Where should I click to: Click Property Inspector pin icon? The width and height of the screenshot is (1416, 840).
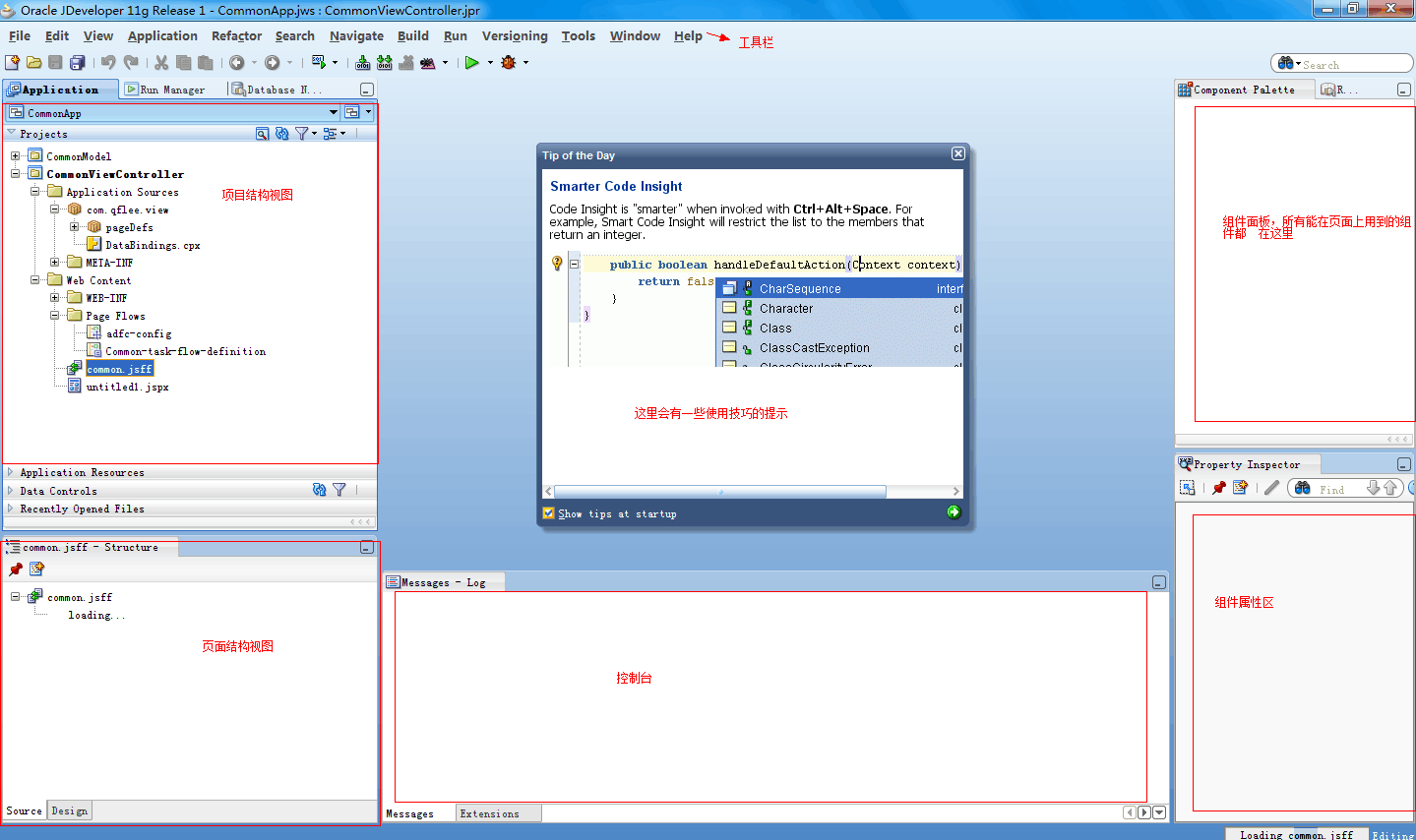(x=1219, y=488)
